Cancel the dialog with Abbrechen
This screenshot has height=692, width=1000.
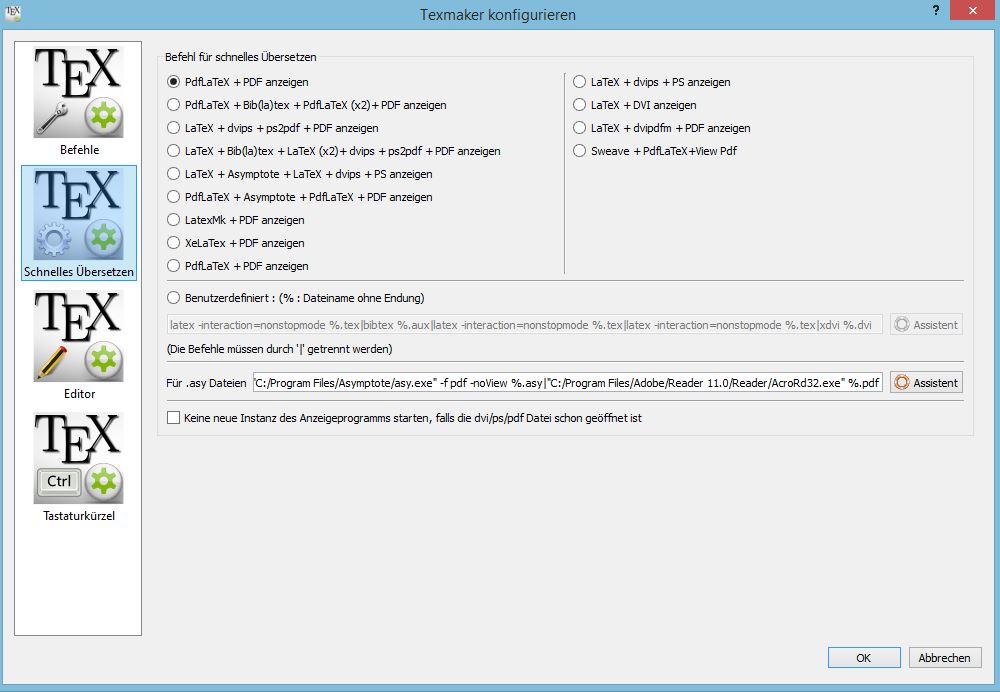click(x=945, y=658)
